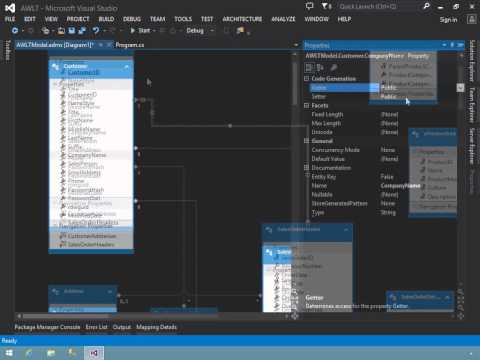The width and height of the screenshot is (480, 360).
Task: Click the Property Pages wrench icon
Action: (x=333, y=68)
